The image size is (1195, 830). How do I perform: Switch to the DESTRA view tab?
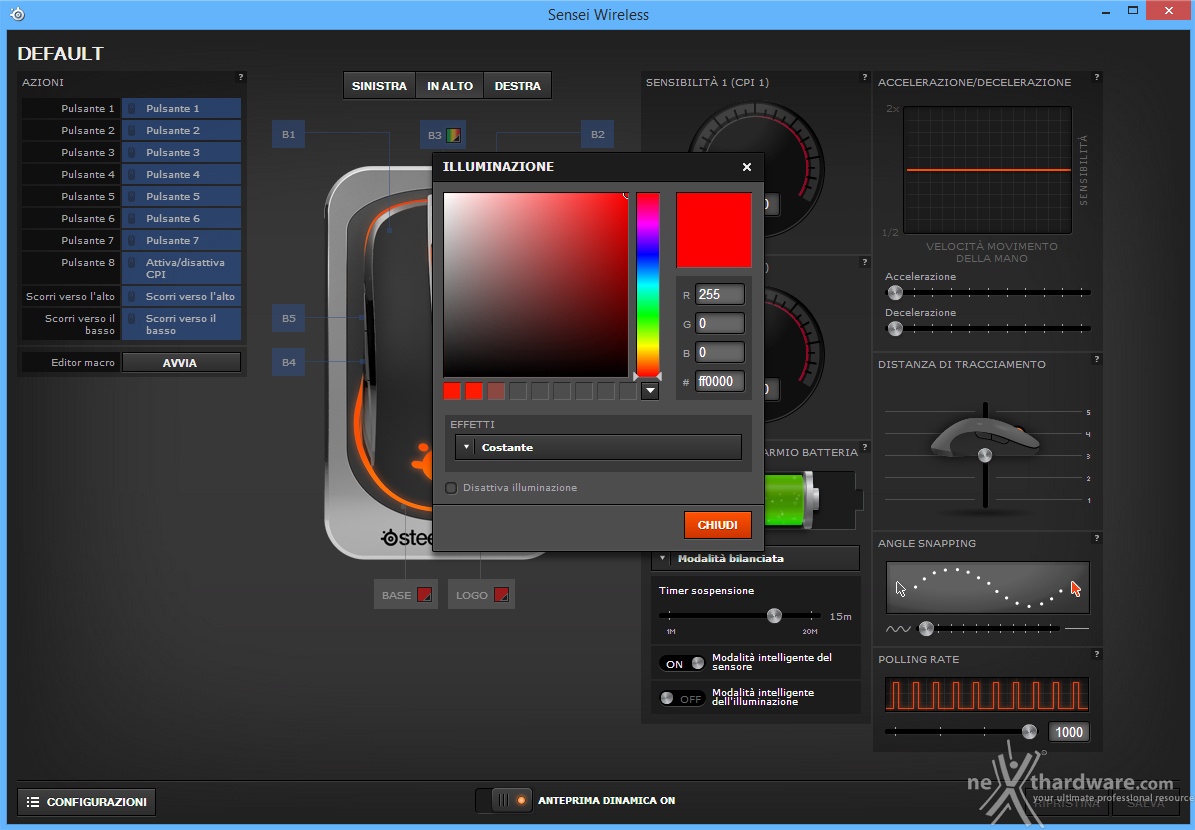[517, 86]
